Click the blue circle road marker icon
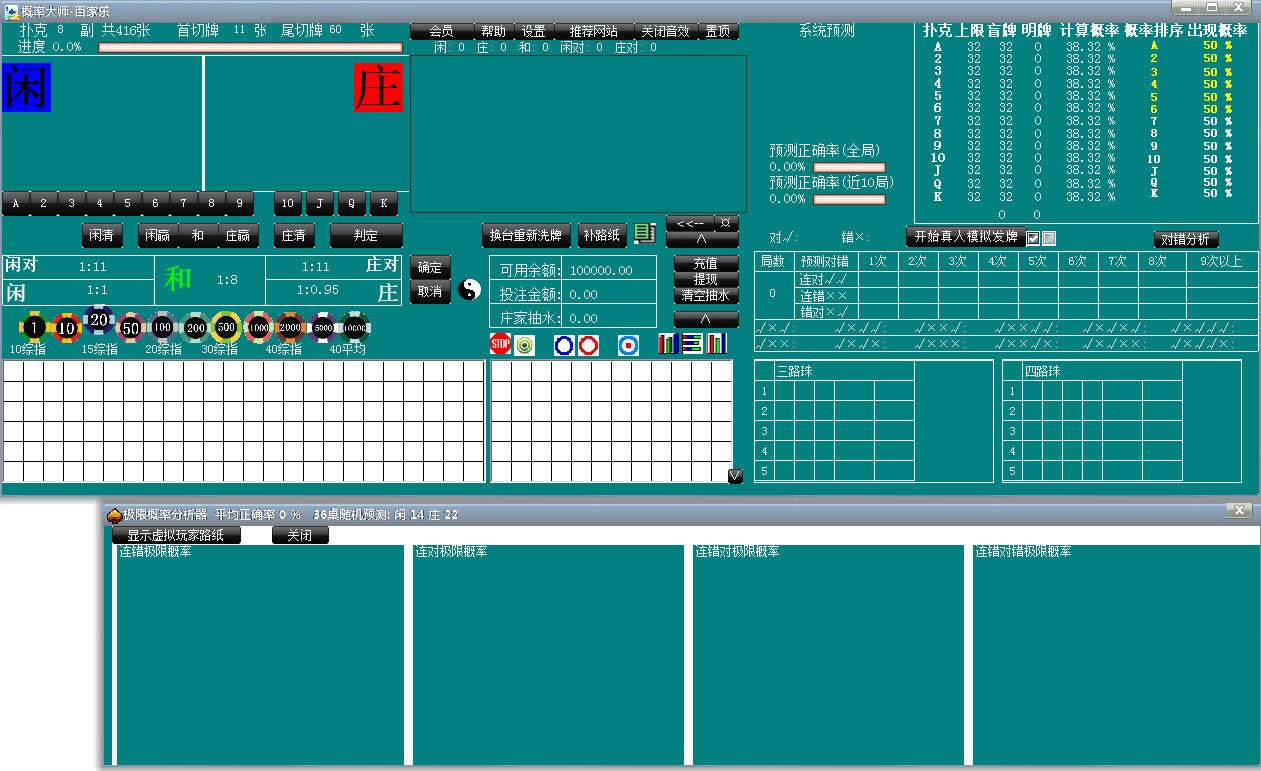 click(x=564, y=345)
